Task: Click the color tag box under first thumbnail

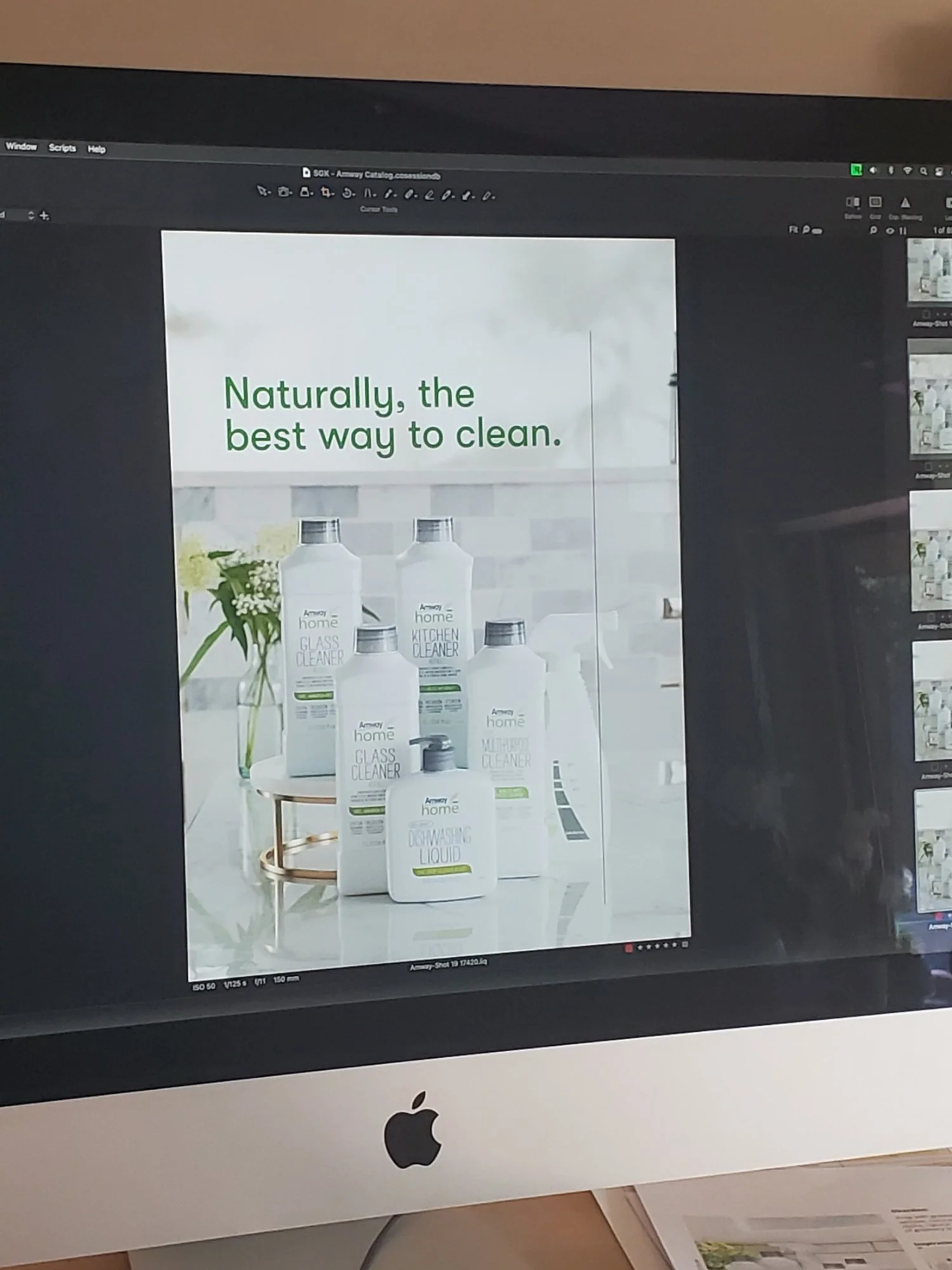Action: pyautogui.click(x=926, y=314)
